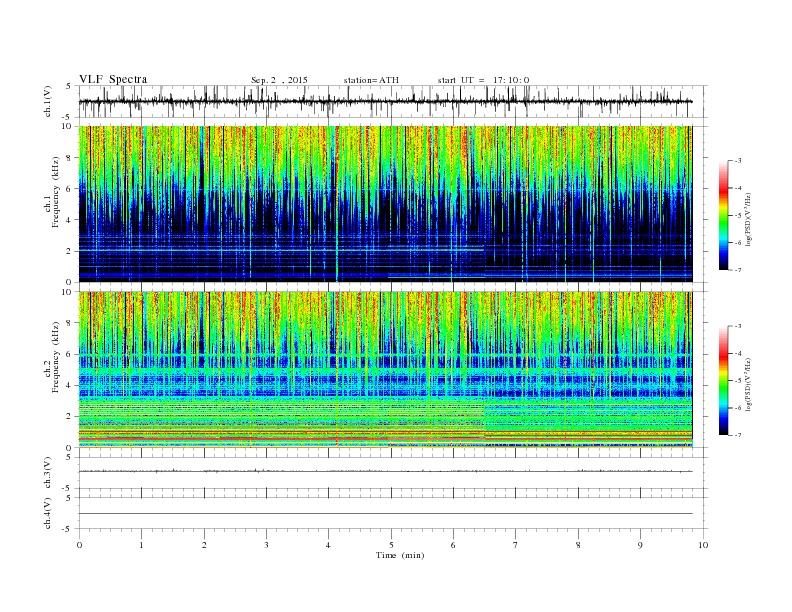792x612 pixels.
Task: Click the ch.2 spectrogram panel
Action: (385, 370)
